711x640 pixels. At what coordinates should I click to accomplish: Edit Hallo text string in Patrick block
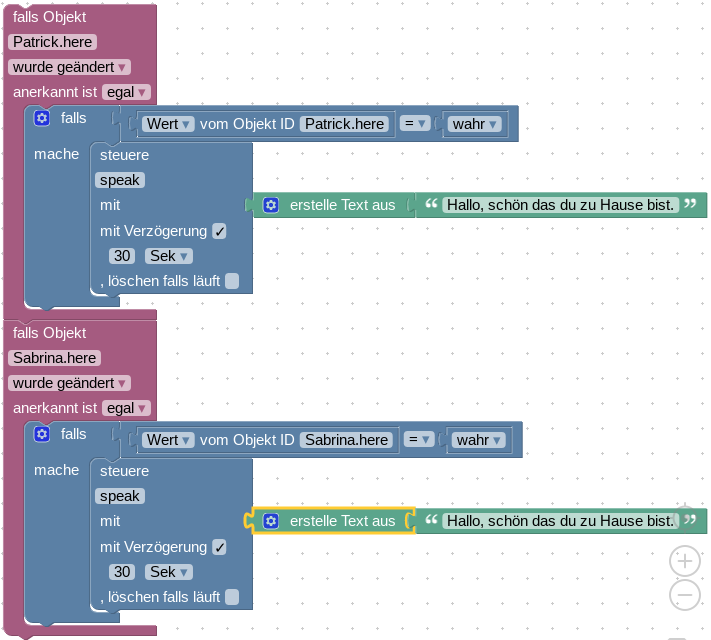click(x=560, y=205)
